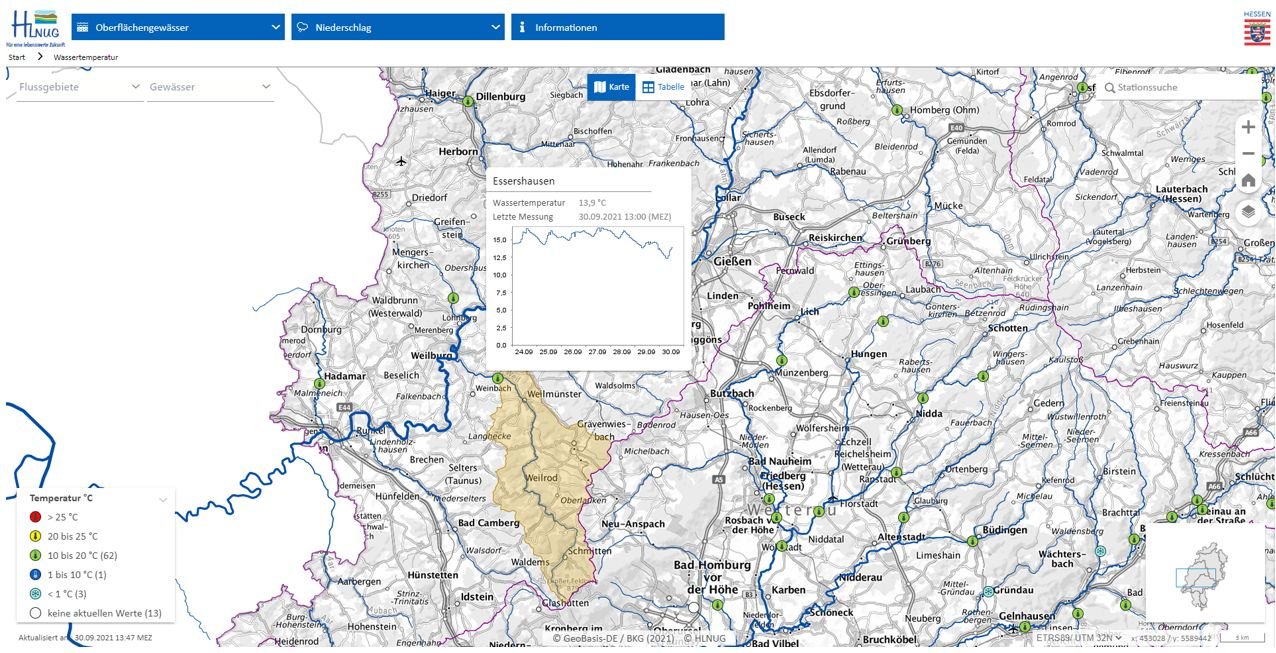The width and height of the screenshot is (1276, 653).
Task: Switch to Karte map view
Action: 611,87
